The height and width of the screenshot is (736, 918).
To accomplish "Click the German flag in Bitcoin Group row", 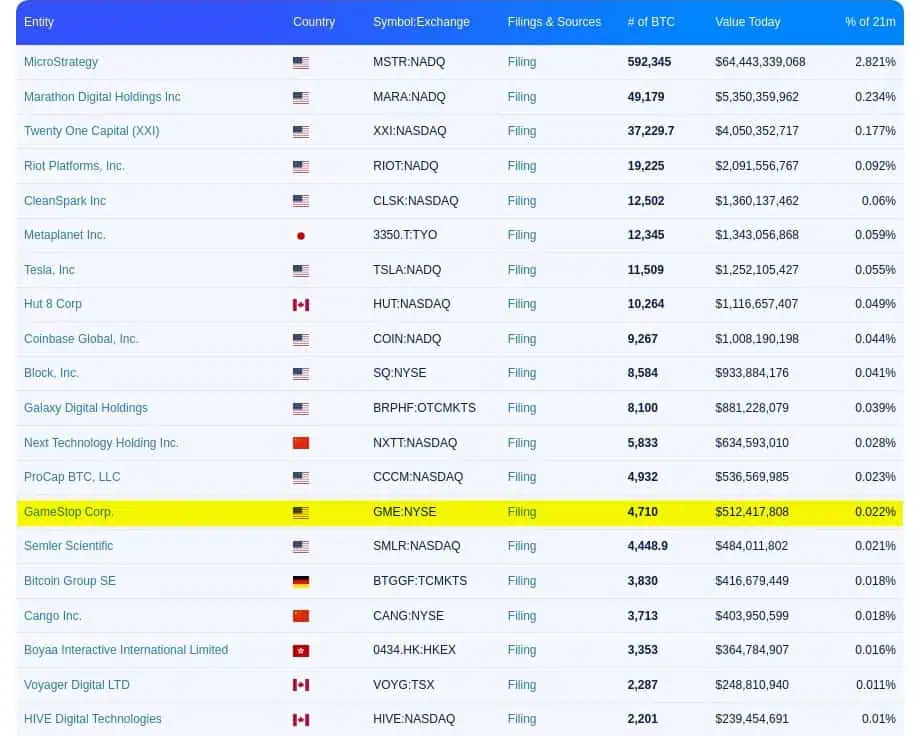I will tap(301, 581).
